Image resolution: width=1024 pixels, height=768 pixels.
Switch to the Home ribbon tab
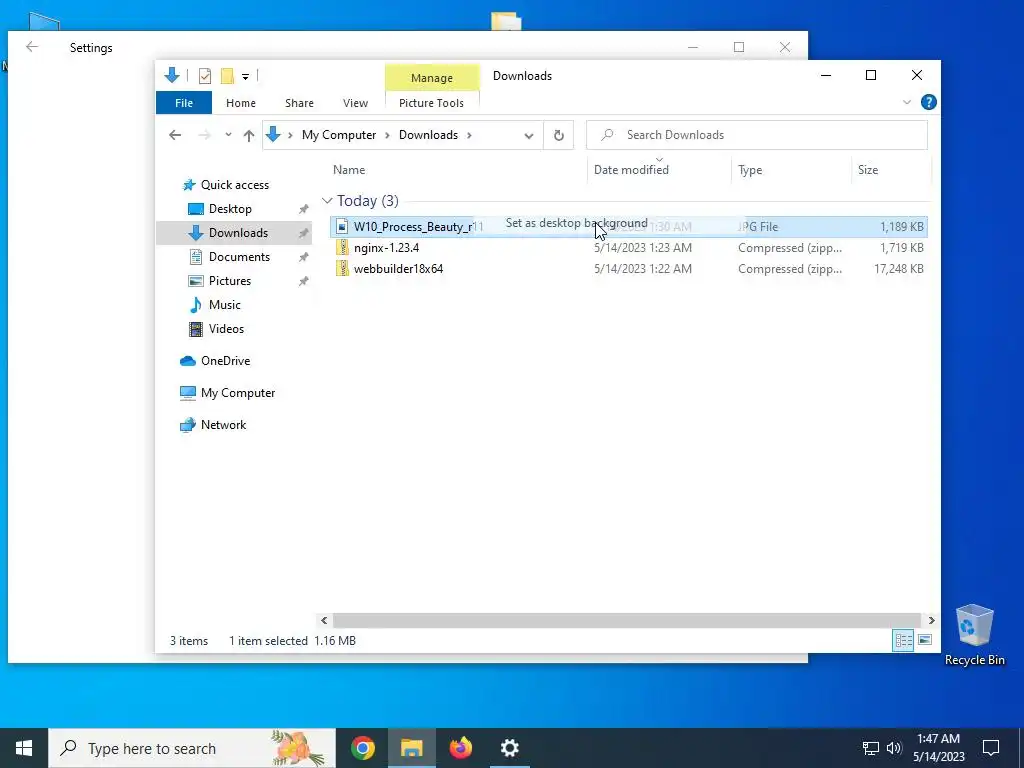pyautogui.click(x=240, y=103)
